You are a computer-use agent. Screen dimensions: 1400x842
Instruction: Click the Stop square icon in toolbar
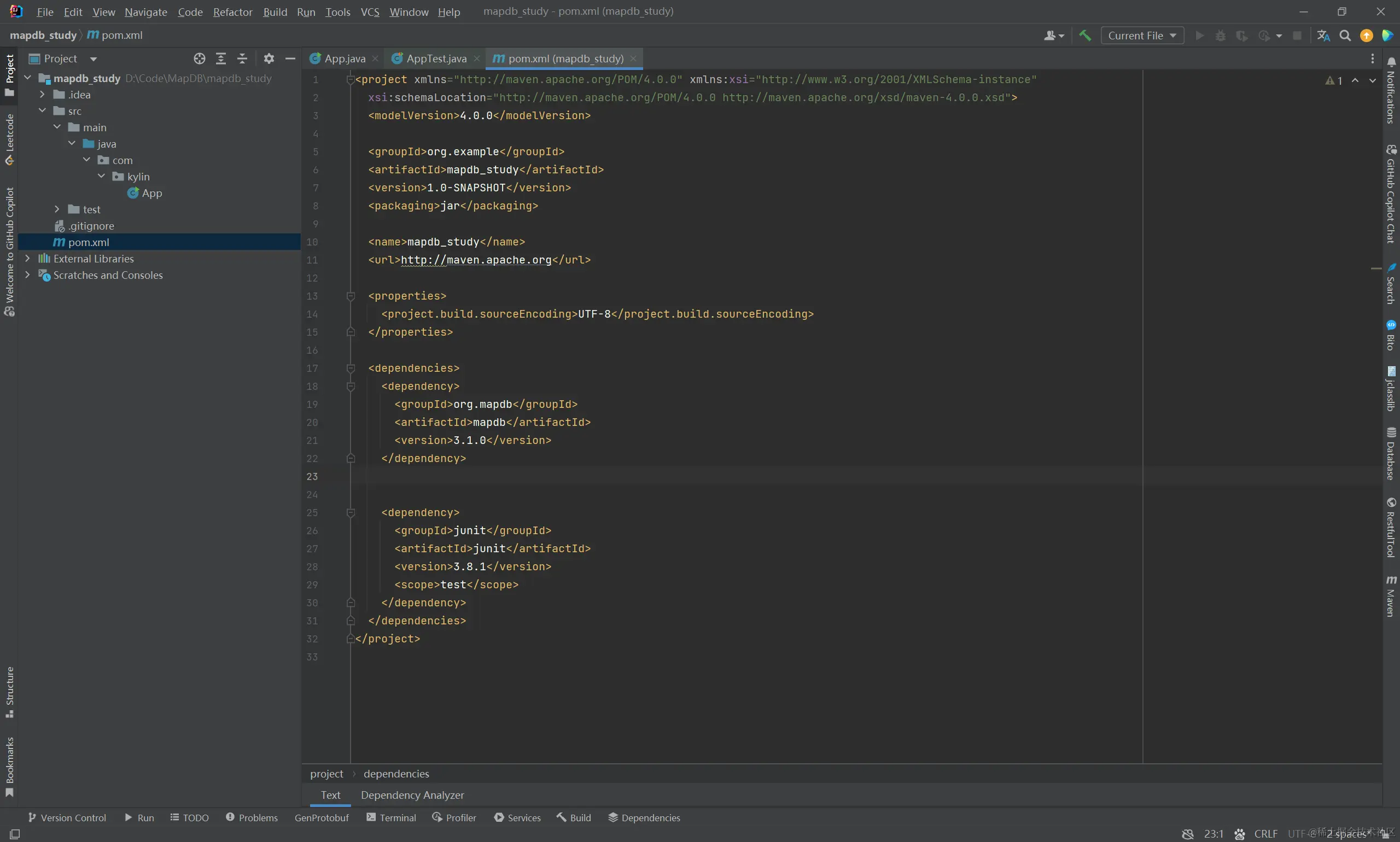point(1297,35)
